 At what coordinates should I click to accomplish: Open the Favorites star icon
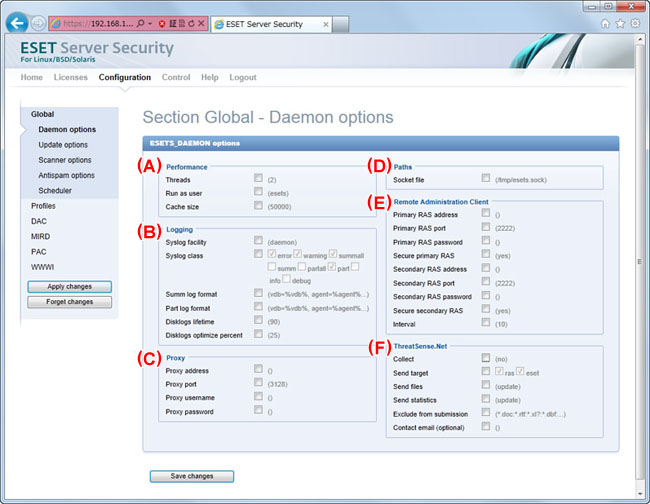click(620, 24)
